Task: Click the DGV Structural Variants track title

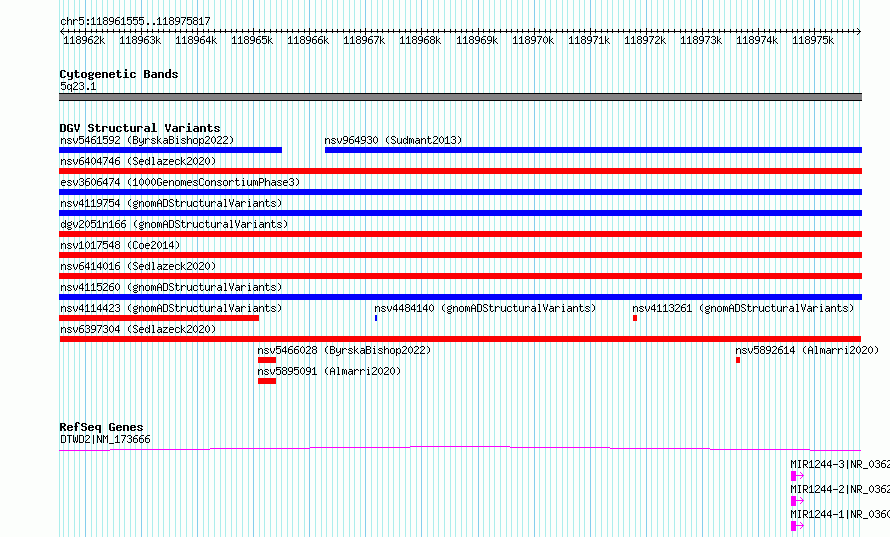Action: [140, 128]
